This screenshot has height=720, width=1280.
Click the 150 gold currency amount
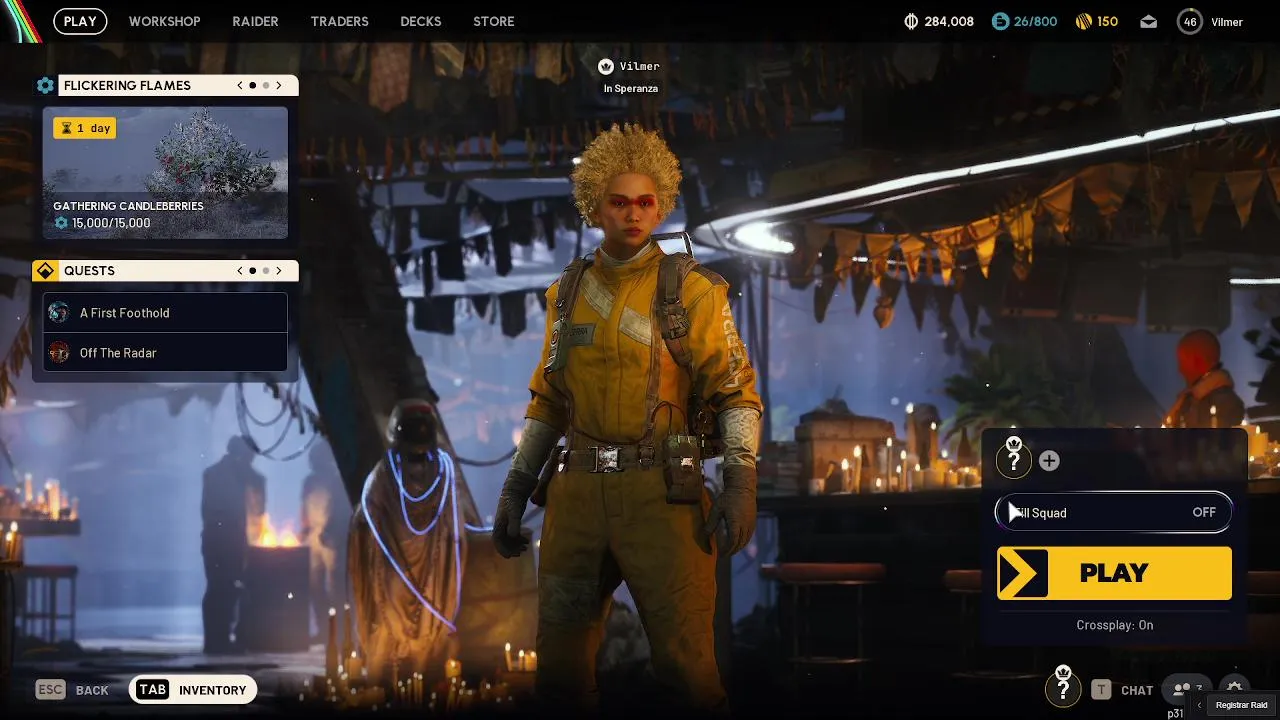pos(1107,21)
